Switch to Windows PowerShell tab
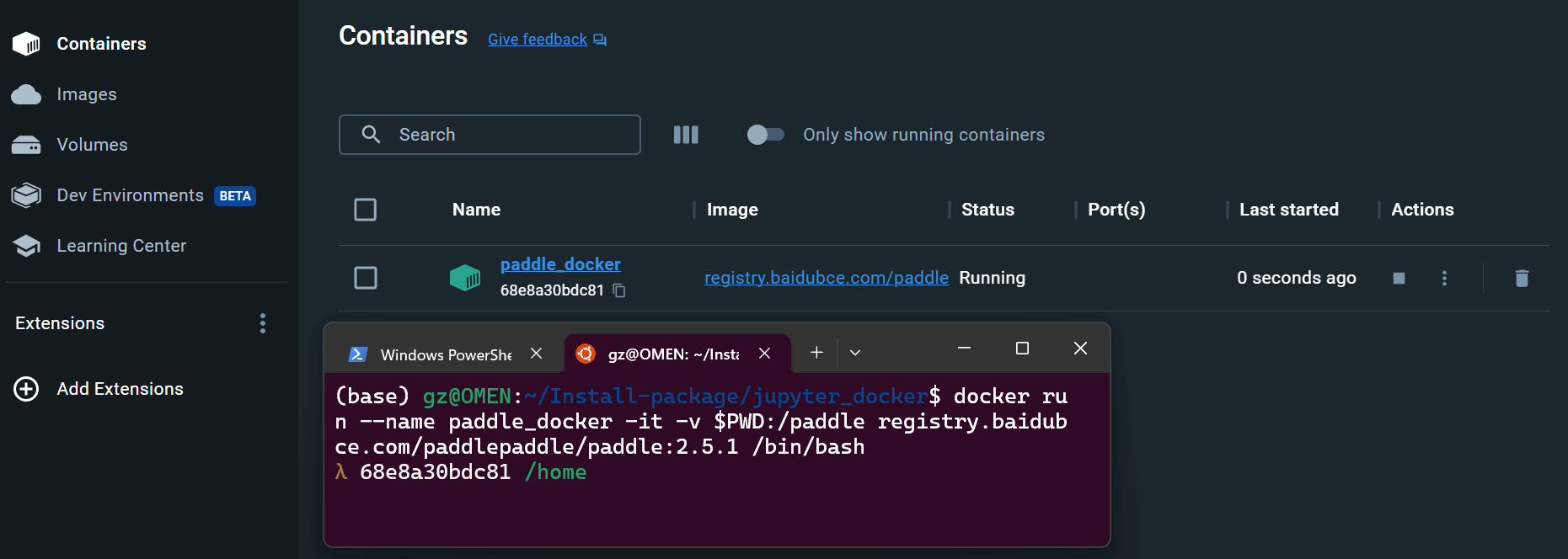 [438, 354]
